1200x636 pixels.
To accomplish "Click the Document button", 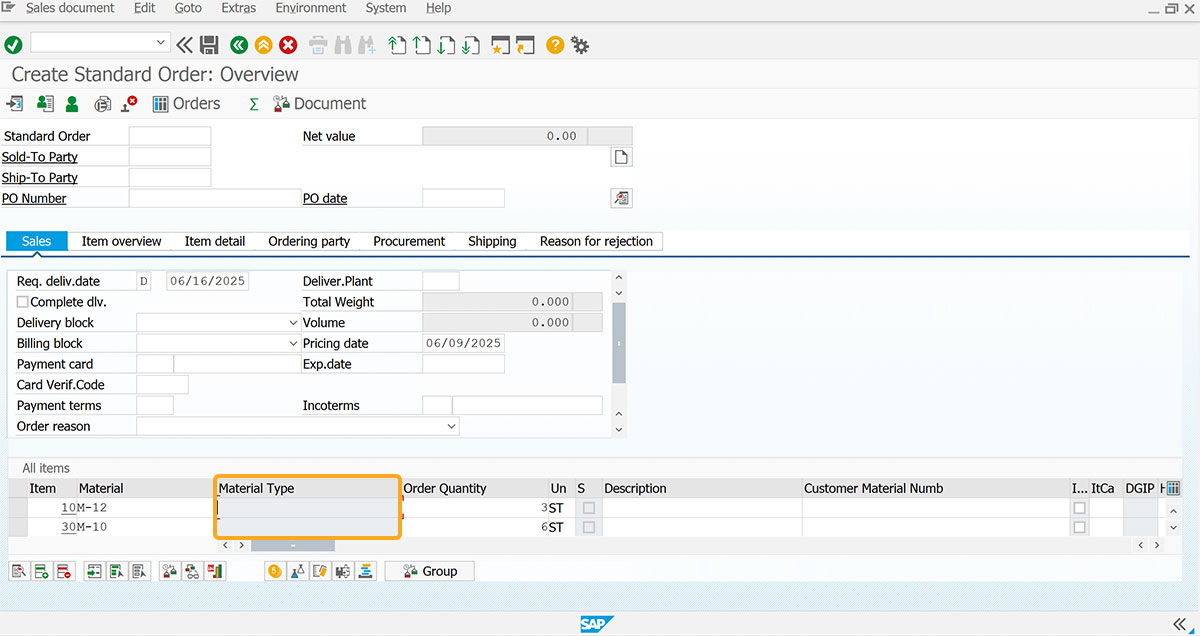I will coord(320,104).
